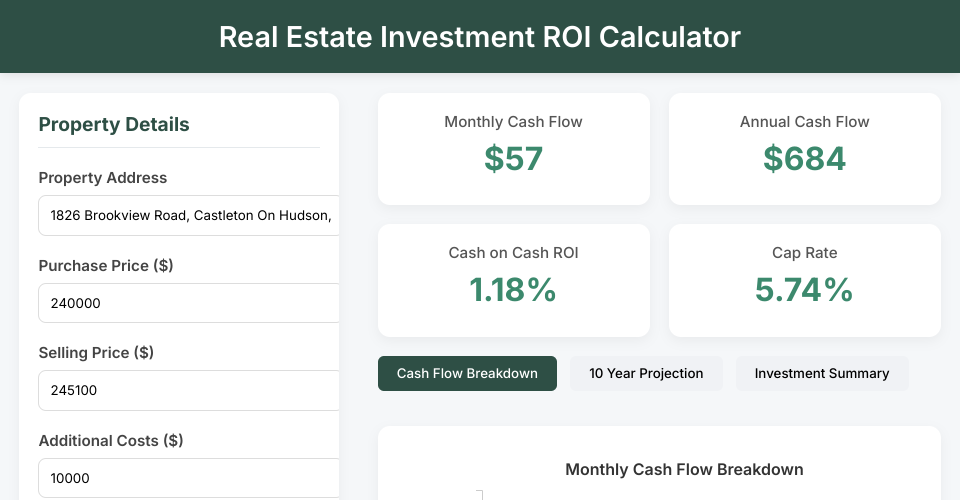This screenshot has width=960, height=500.
Task: Select the Additional Costs input field
Action: pos(188,478)
